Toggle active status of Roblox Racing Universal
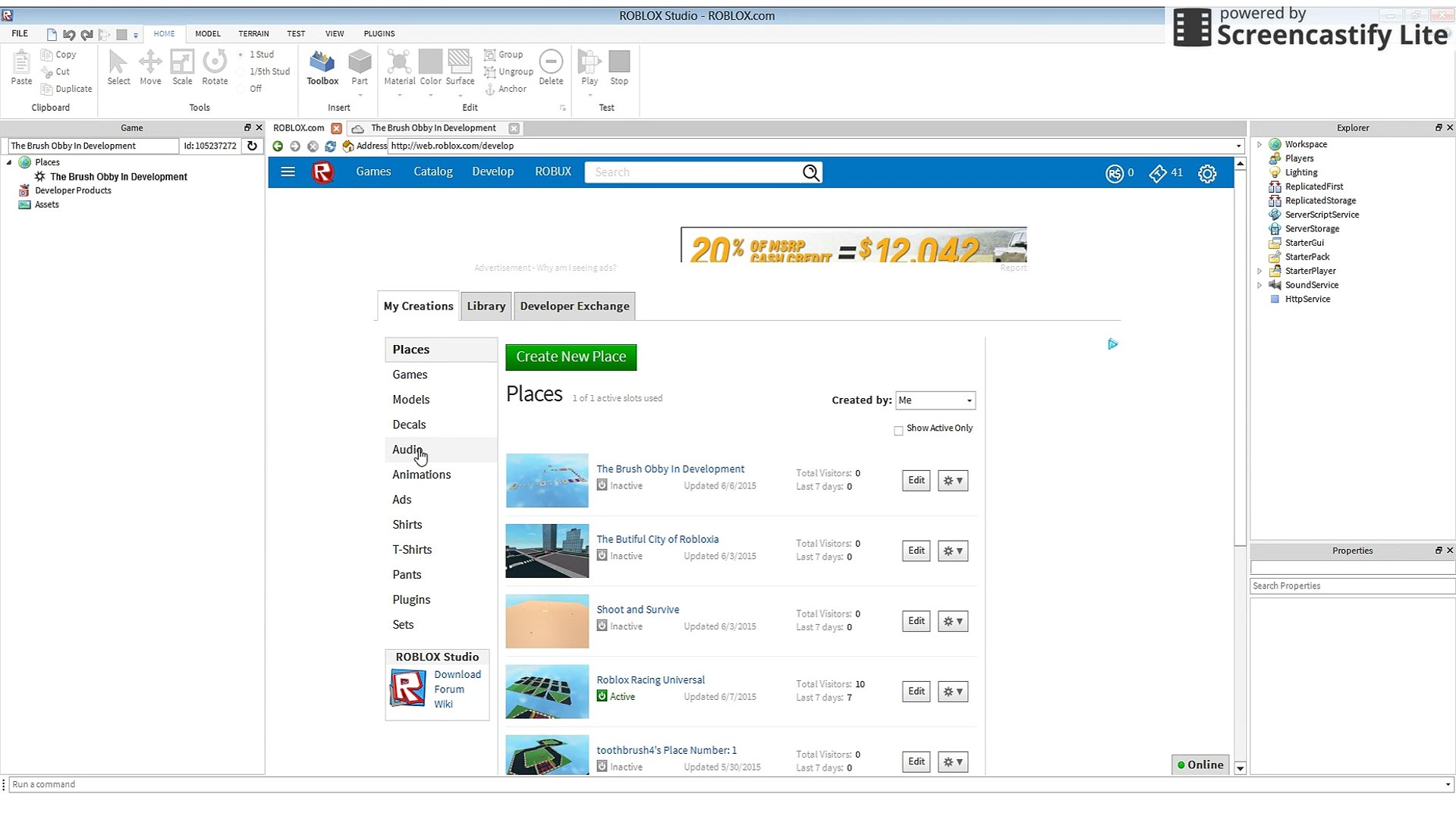The width and height of the screenshot is (1456, 819). tap(602, 696)
